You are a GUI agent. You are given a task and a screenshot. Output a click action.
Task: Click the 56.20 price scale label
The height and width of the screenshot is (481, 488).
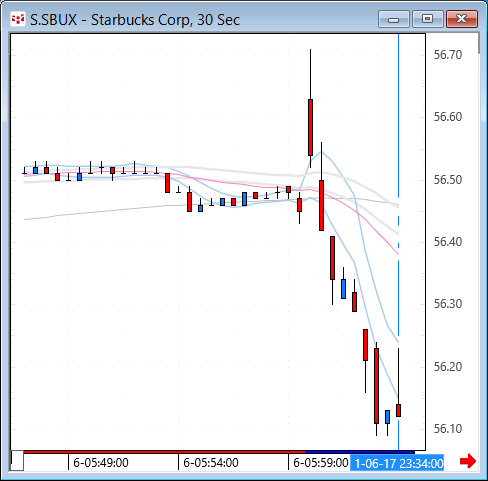coord(448,367)
